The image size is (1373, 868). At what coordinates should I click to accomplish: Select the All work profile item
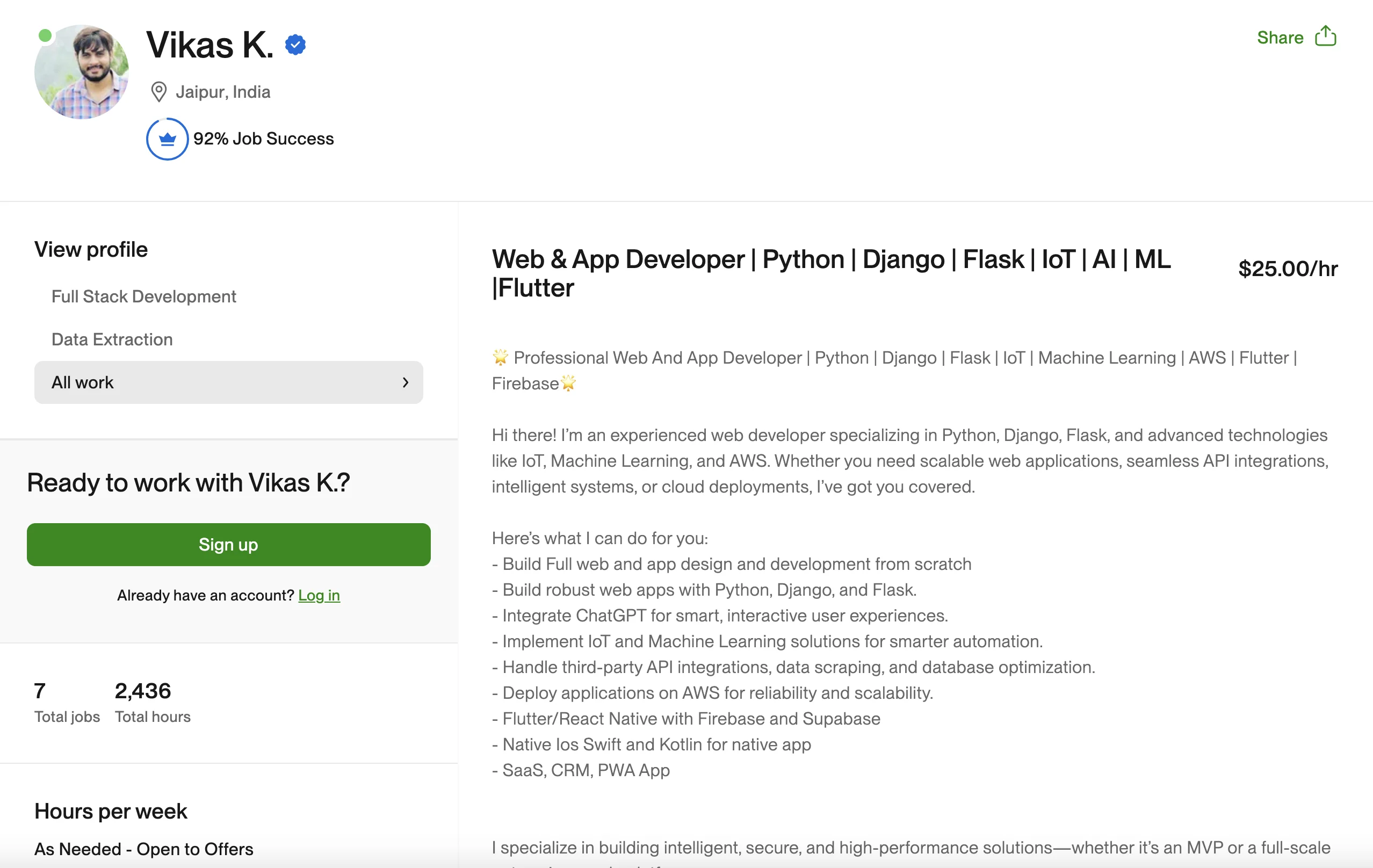click(83, 382)
